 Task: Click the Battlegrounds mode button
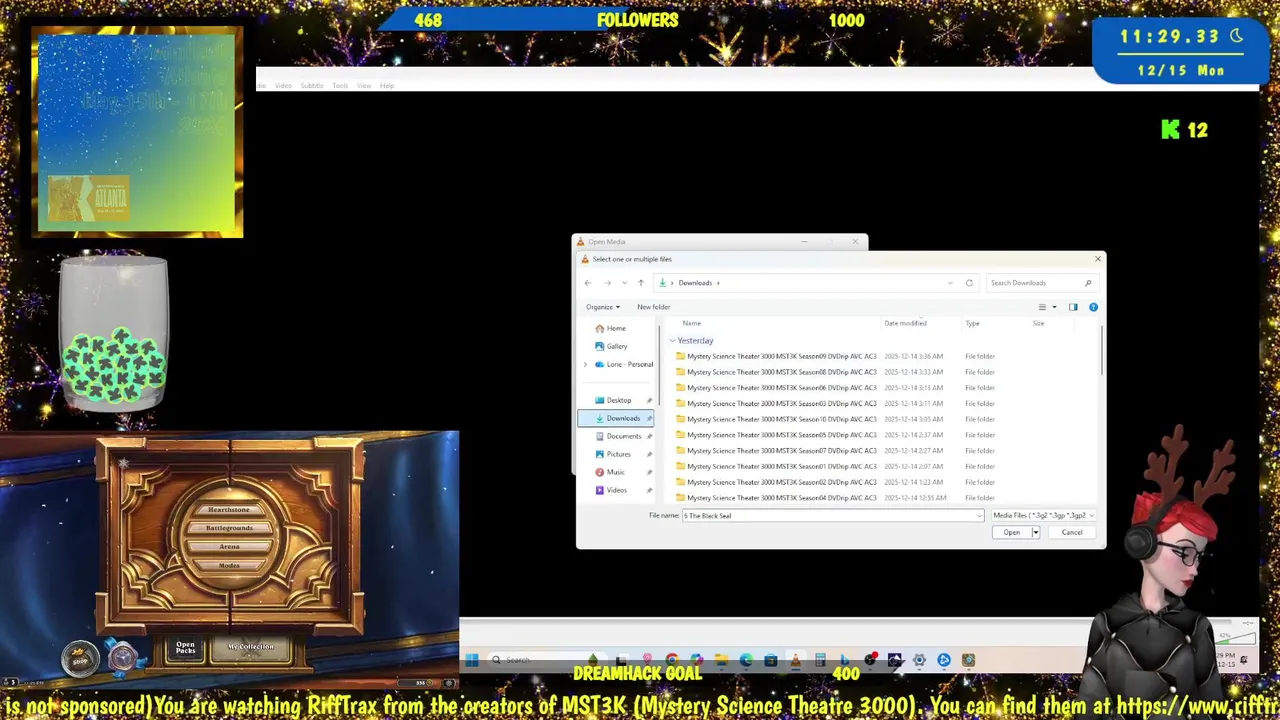click(x=229, y=528)
